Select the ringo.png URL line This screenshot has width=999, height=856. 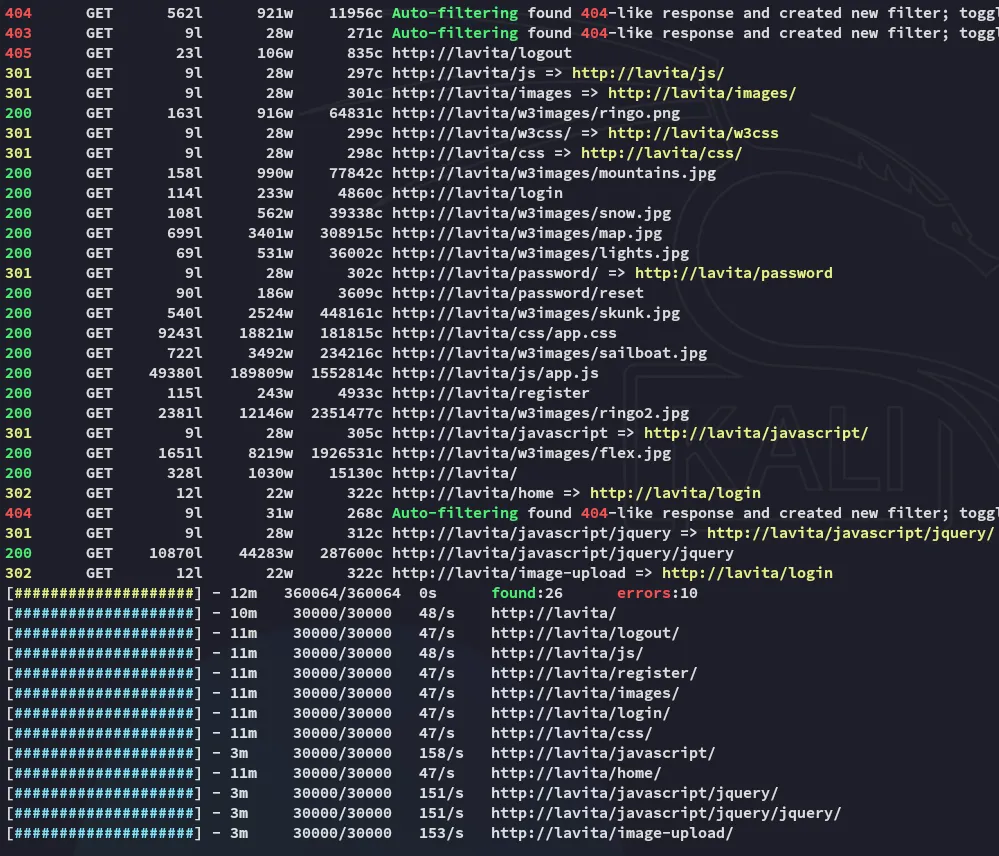536,113
